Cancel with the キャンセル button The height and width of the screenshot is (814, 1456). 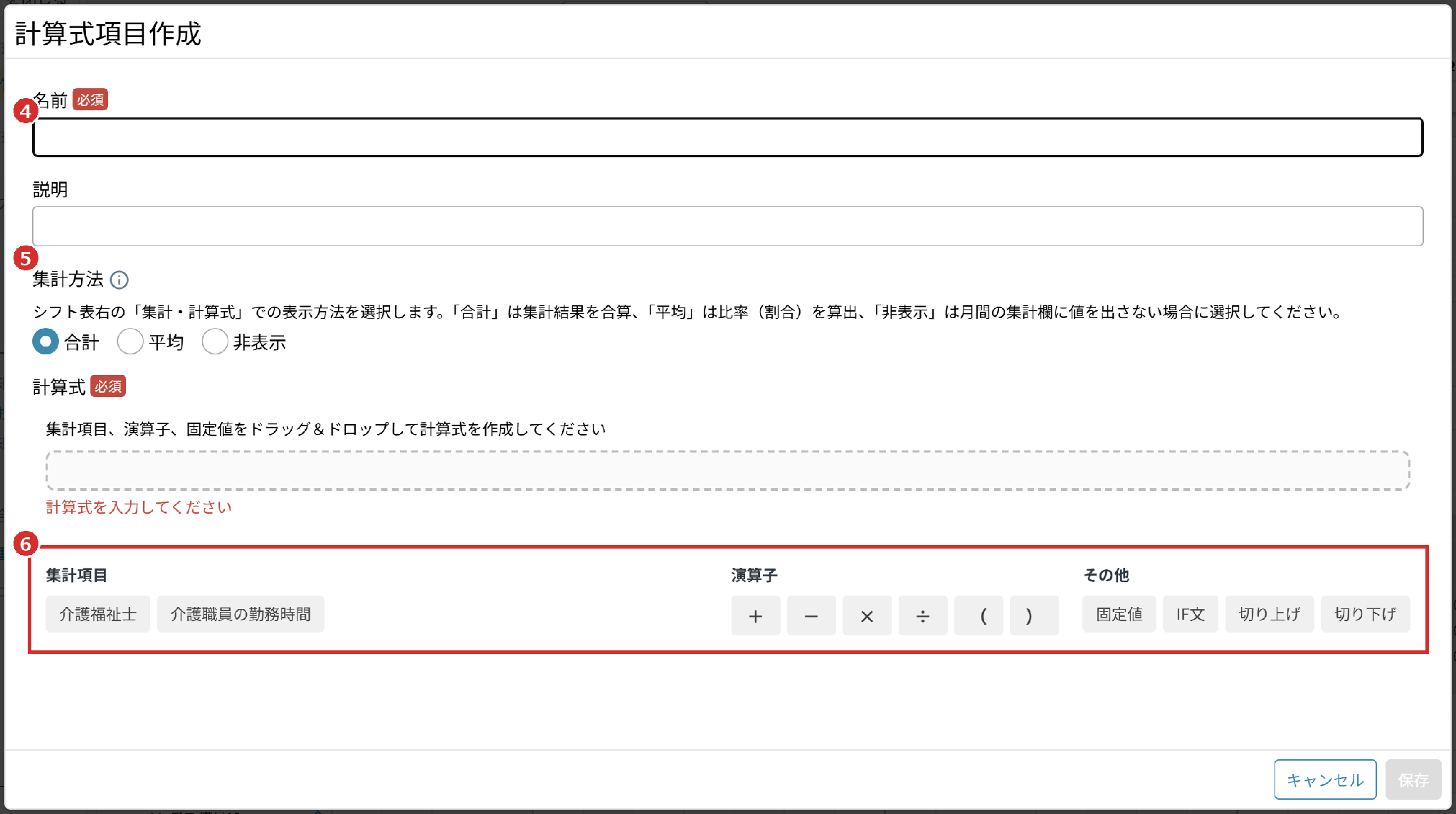coord(1325,780)
